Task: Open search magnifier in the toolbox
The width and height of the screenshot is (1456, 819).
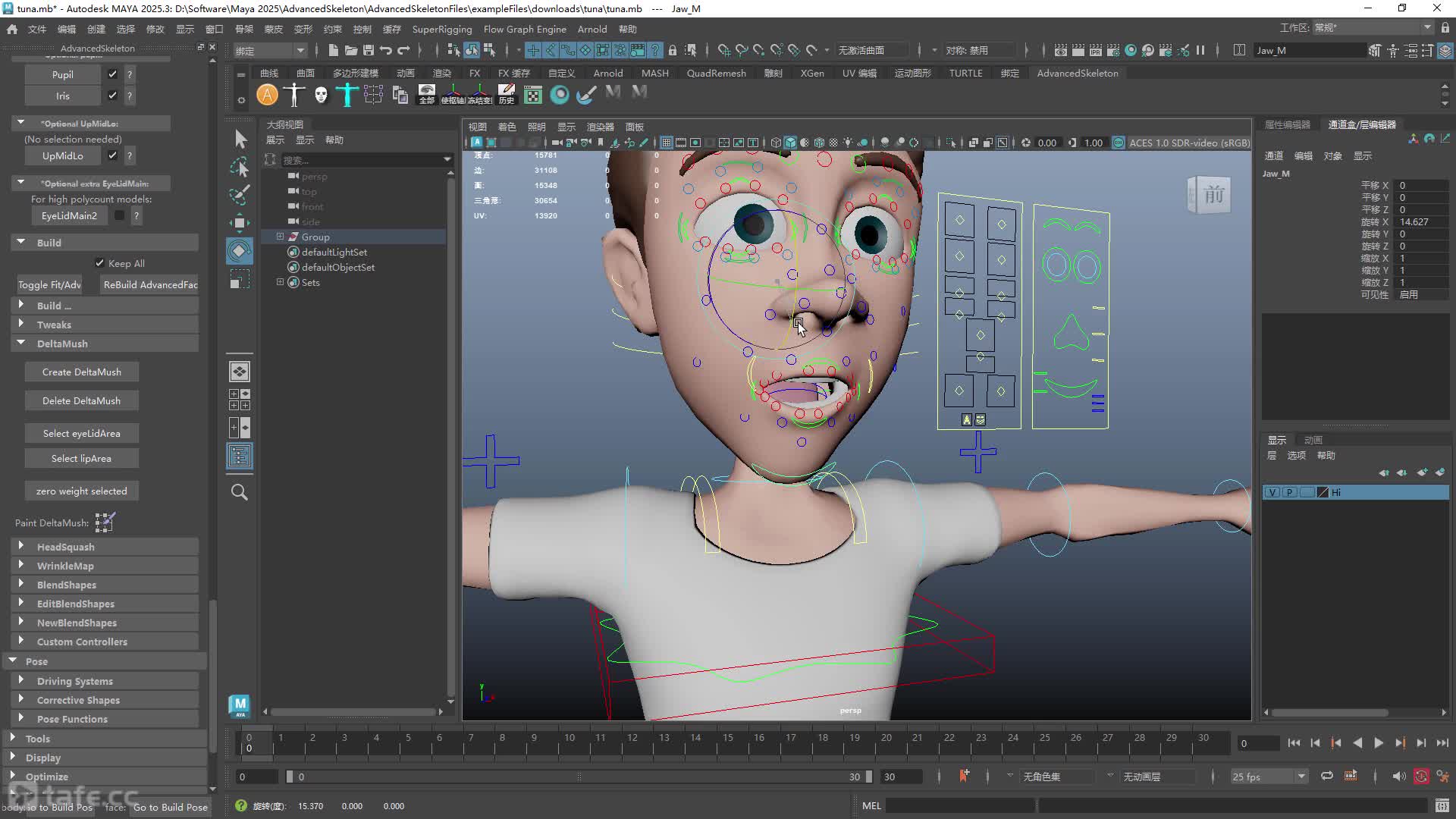Action: [x=240, y=492]
